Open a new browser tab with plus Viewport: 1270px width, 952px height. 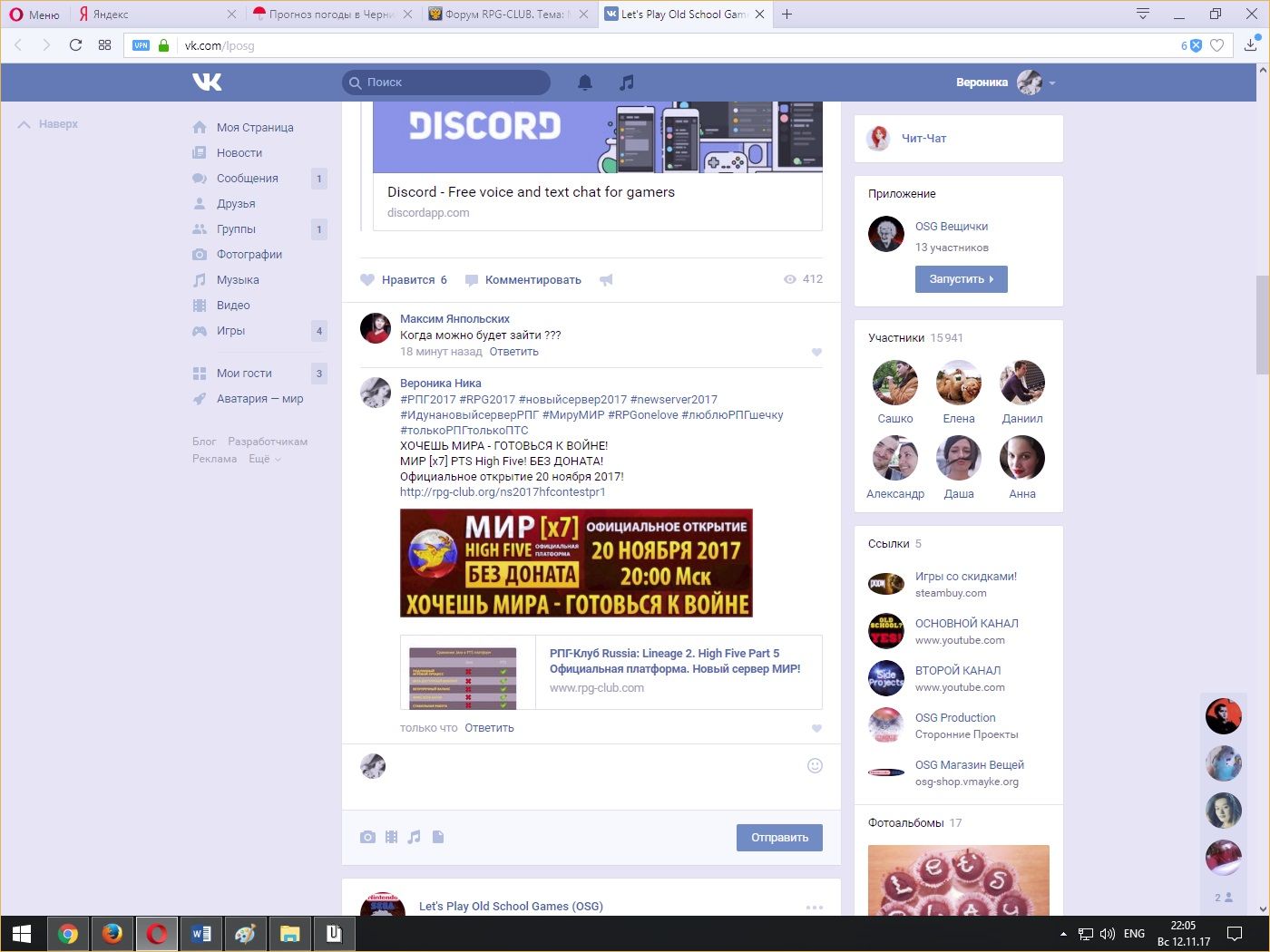tap(786, 14)
